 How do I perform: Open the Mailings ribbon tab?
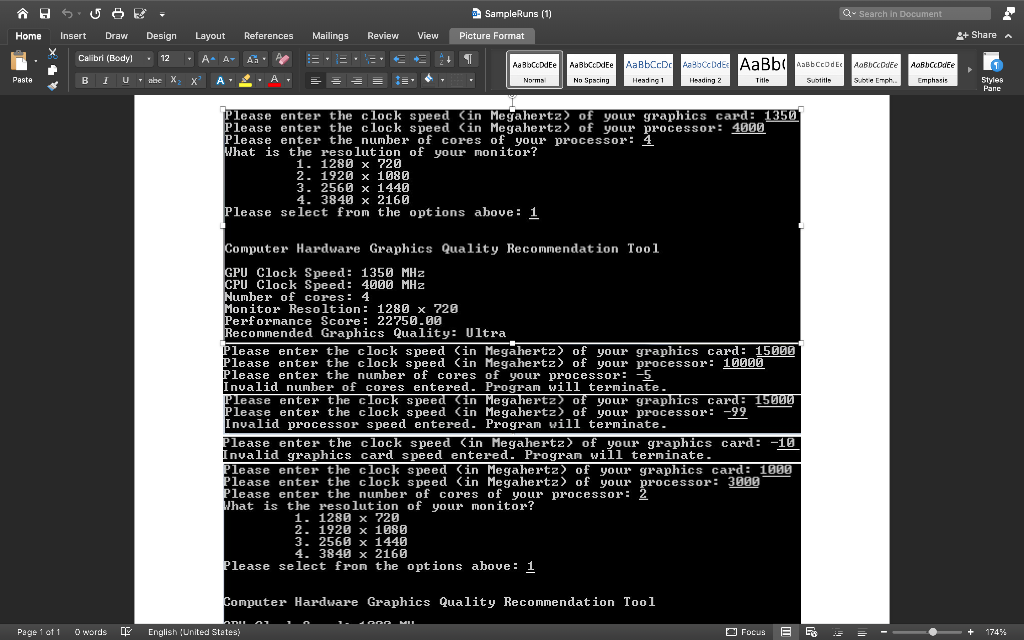click(330, 35)
